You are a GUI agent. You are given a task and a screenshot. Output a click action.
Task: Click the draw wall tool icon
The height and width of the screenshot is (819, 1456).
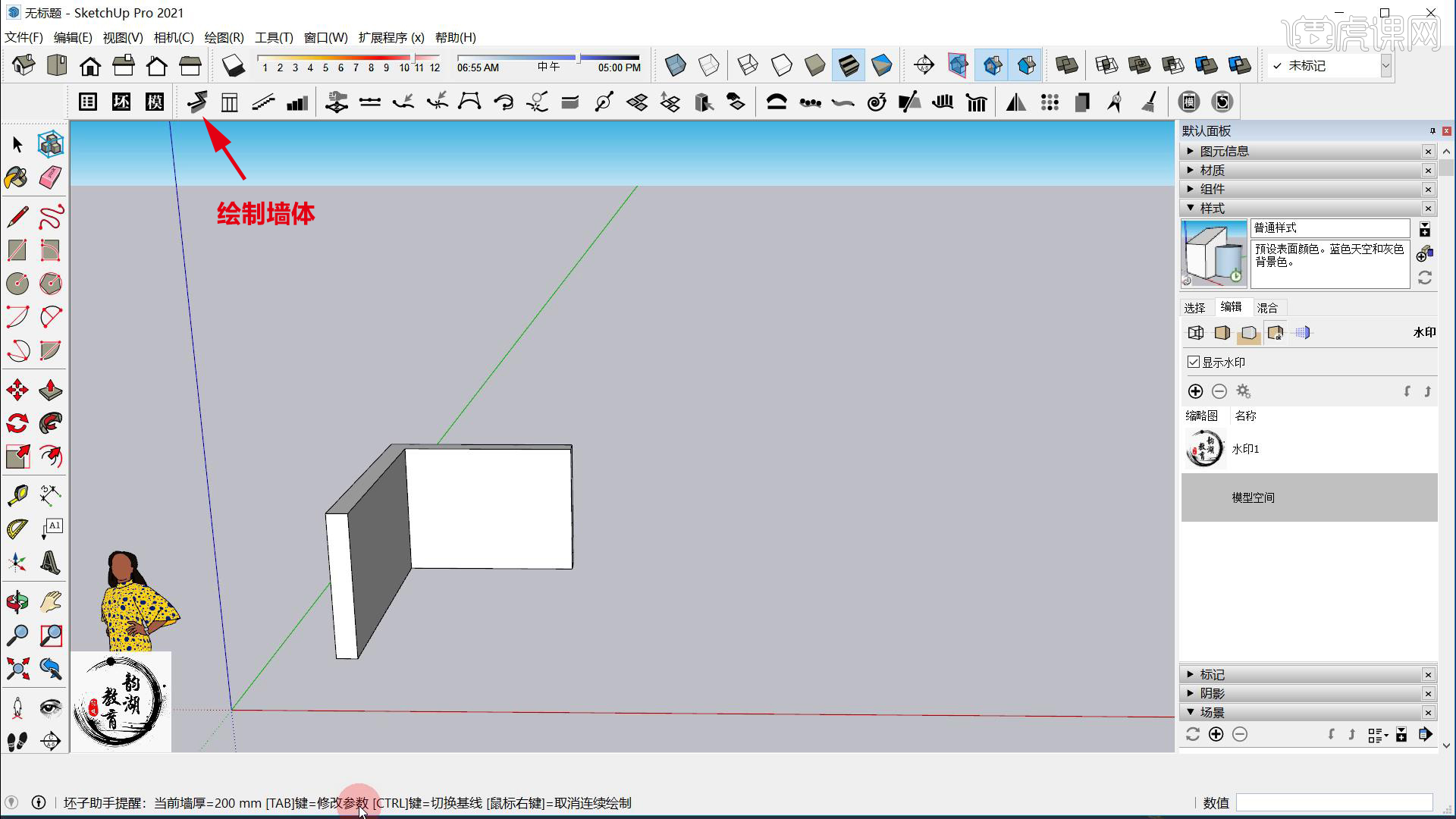click(197, 102)
